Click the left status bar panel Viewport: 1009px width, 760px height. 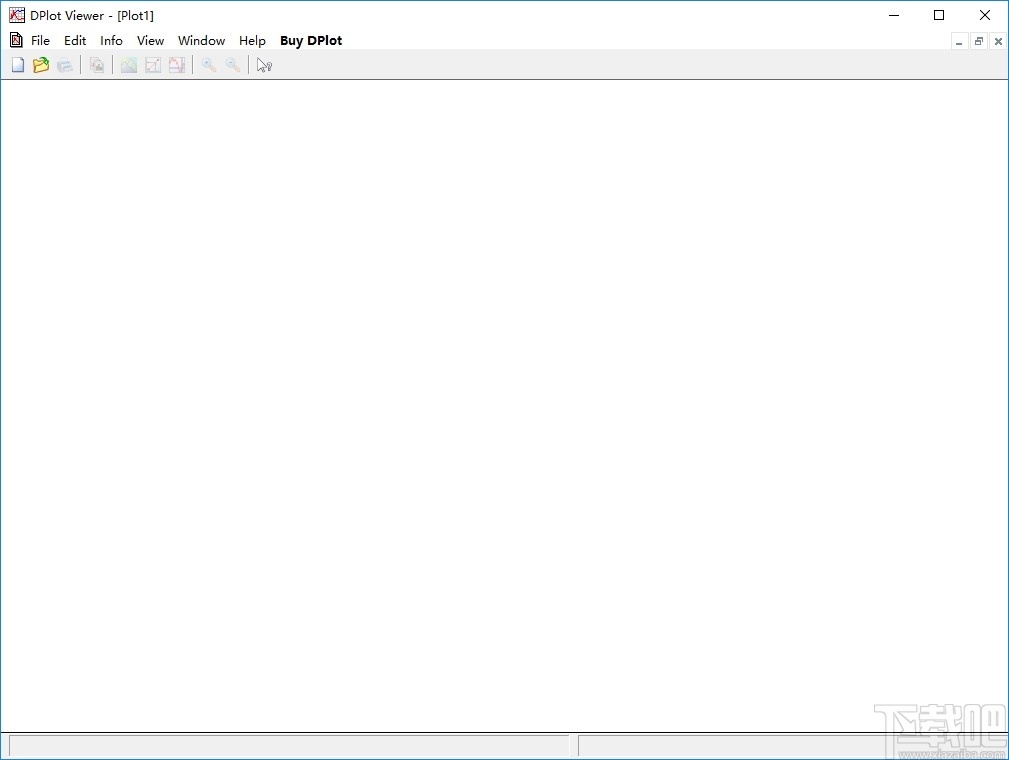285,745
